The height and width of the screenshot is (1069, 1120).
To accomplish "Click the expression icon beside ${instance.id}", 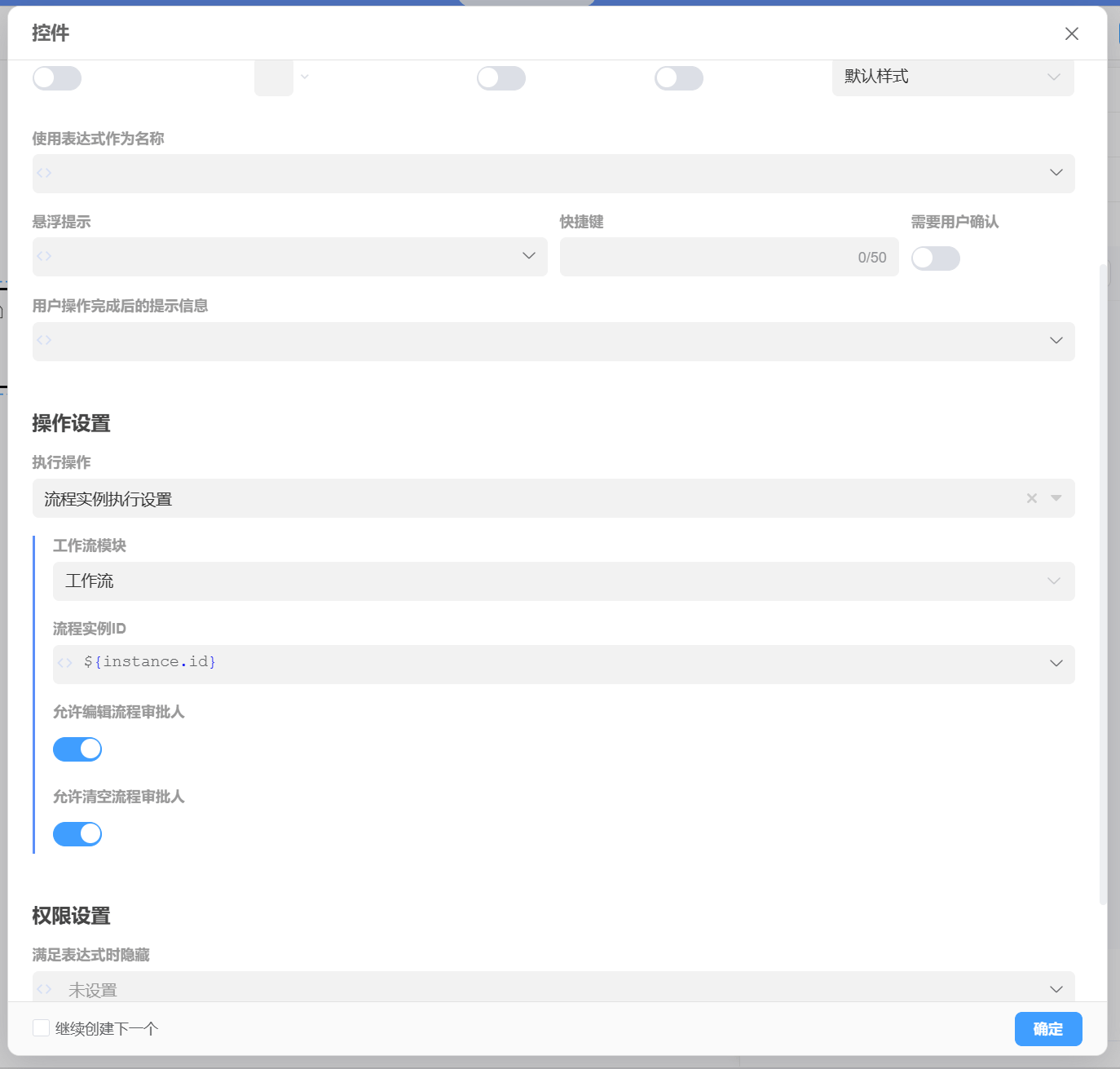I will 65,663.
